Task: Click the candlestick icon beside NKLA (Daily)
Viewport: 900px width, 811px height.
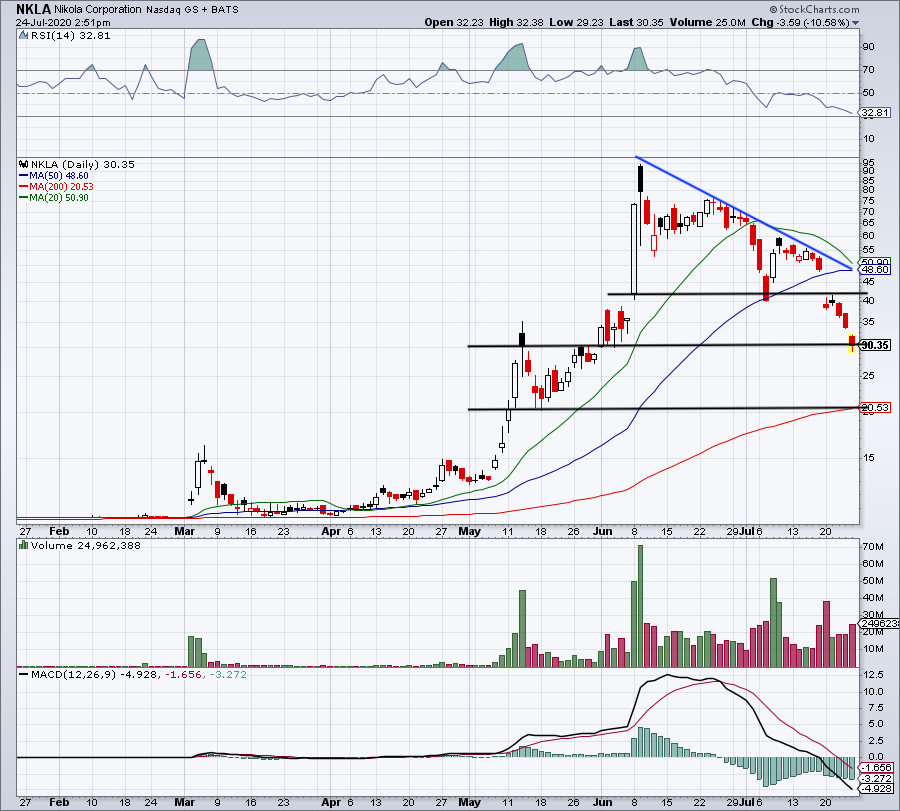Action: [x=24, y=164]
